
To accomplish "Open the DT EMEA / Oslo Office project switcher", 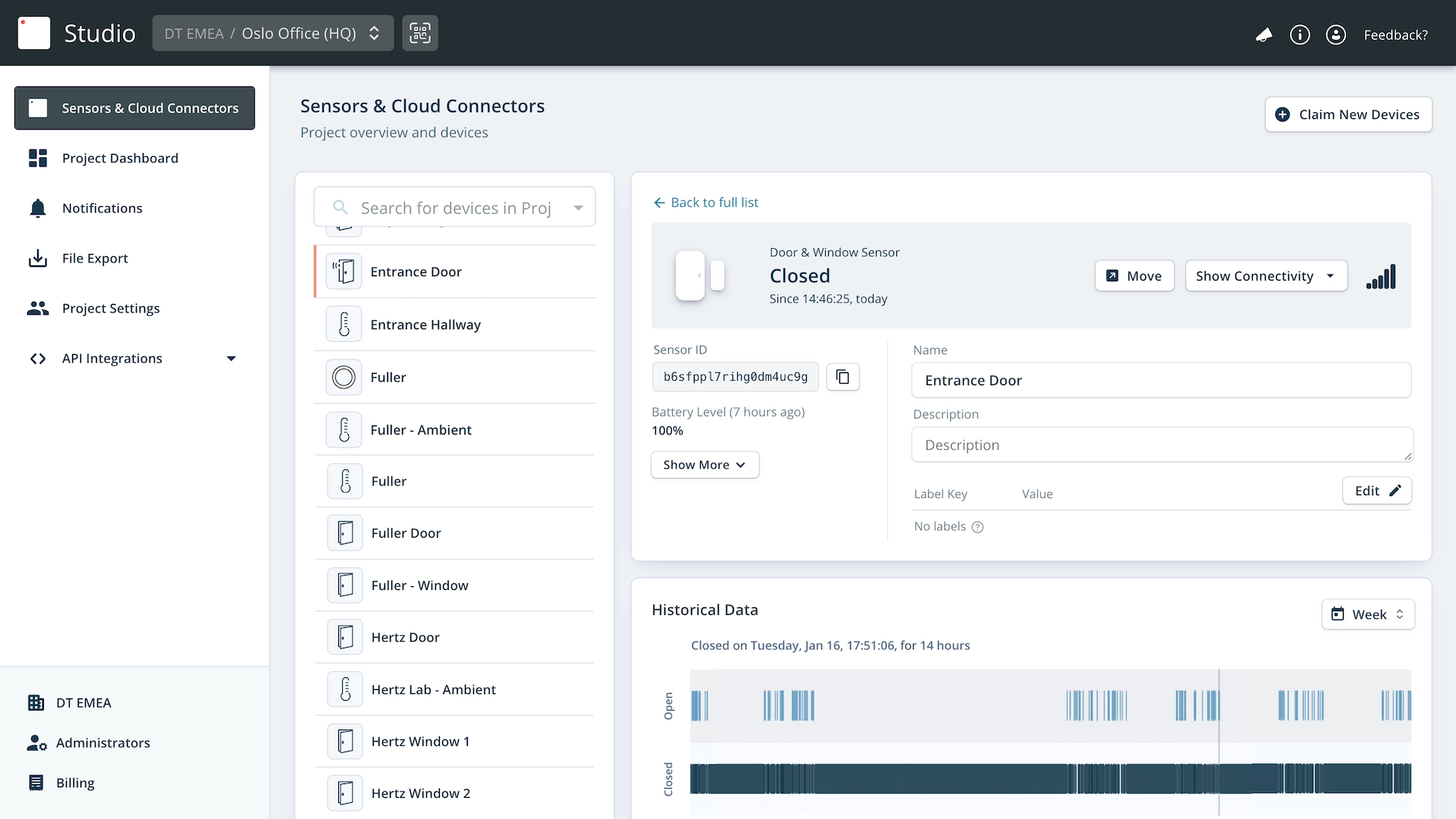I will pyautogui.click(x=272, y=33).
